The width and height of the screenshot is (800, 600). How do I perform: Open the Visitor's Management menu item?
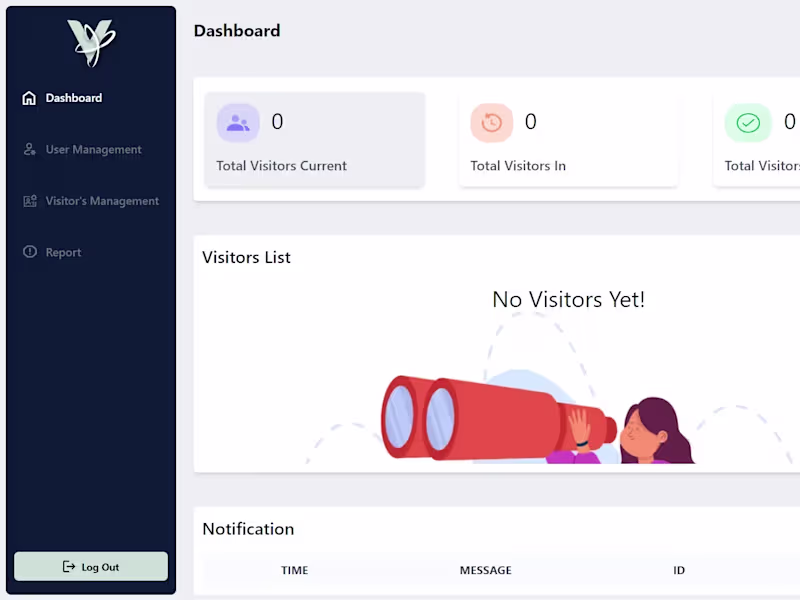[x=102, y=201]
